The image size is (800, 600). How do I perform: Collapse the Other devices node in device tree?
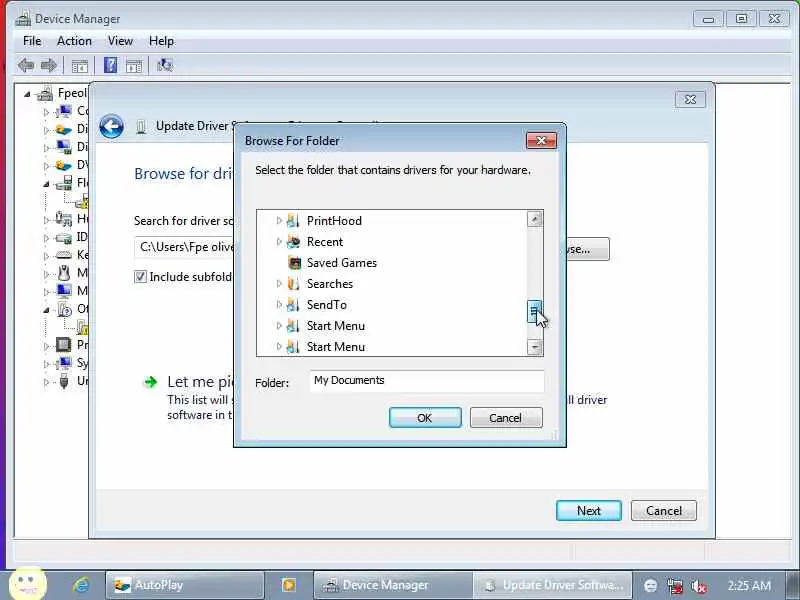coord(46,310)
